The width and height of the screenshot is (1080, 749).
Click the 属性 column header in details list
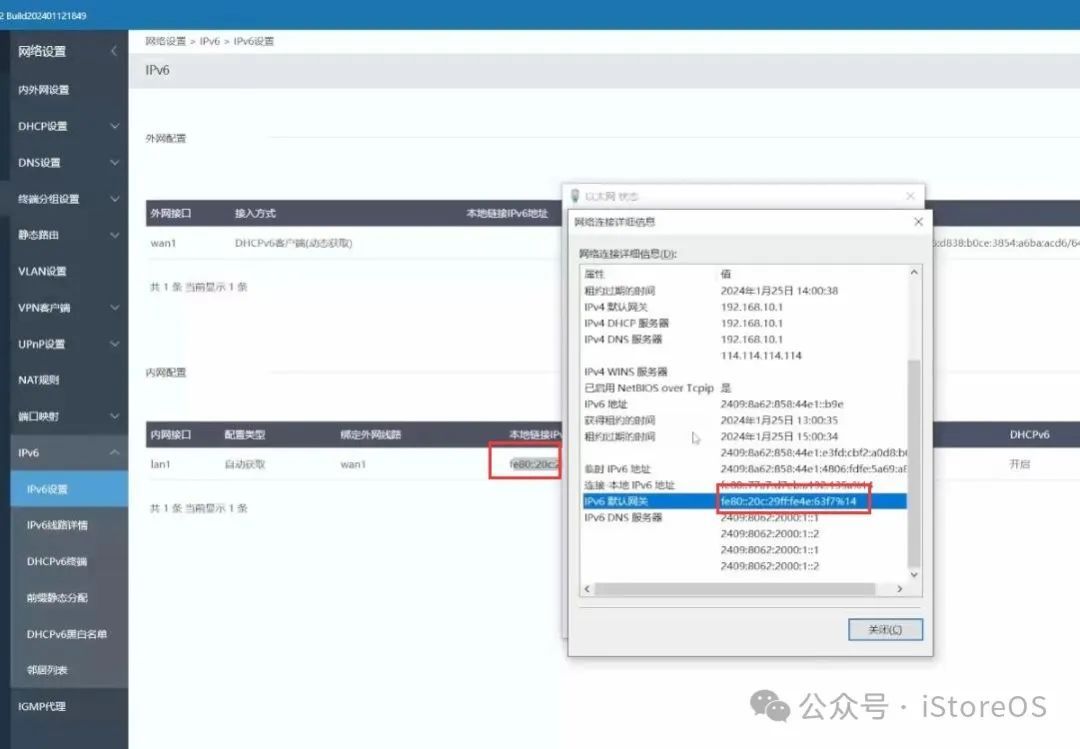coord(594,274)
